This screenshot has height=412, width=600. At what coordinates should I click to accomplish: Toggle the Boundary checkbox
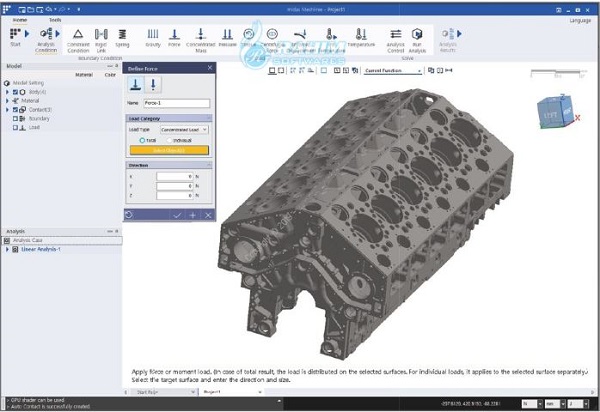coord(15,119)
